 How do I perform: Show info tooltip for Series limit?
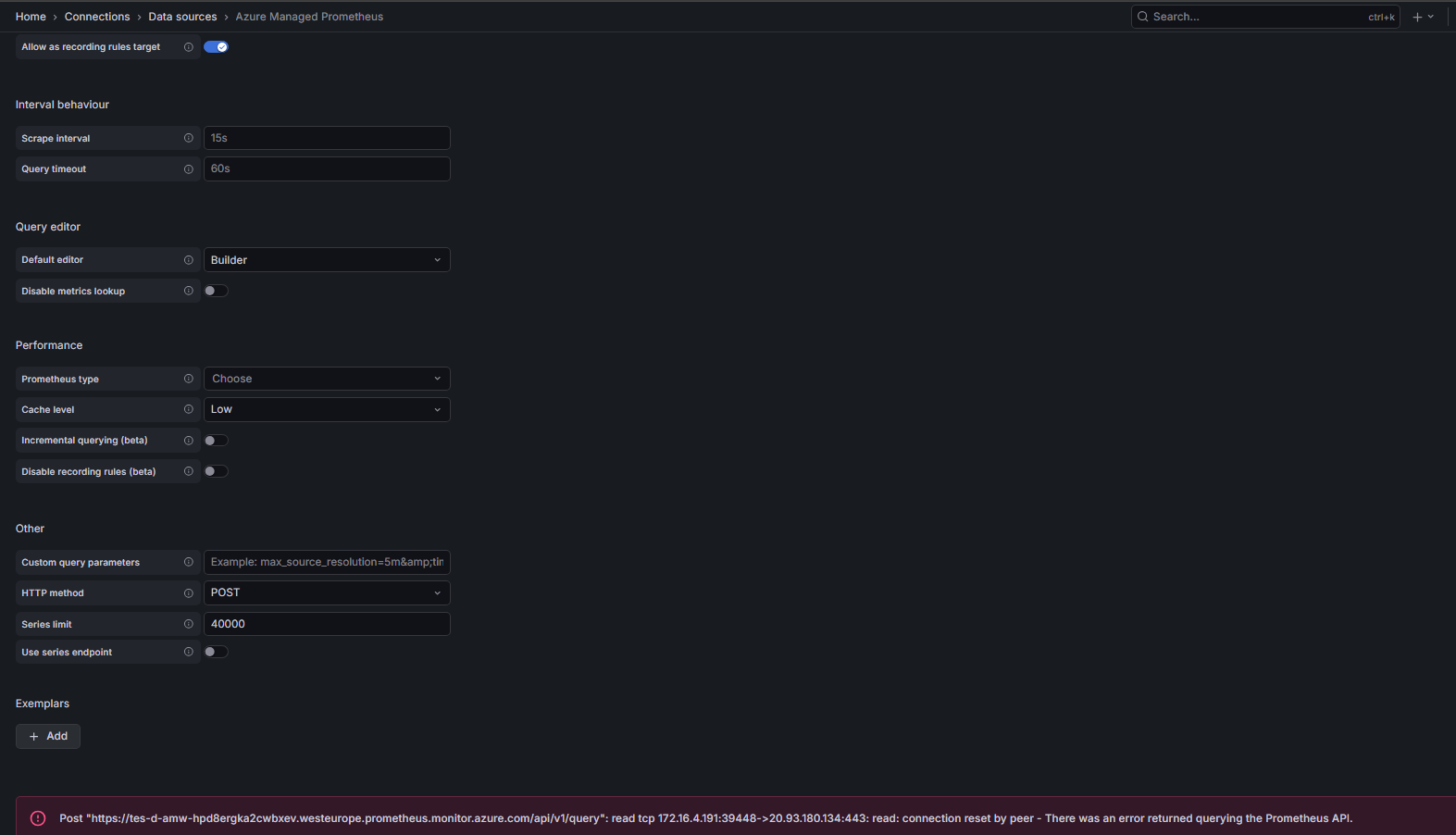pos(189,624)
